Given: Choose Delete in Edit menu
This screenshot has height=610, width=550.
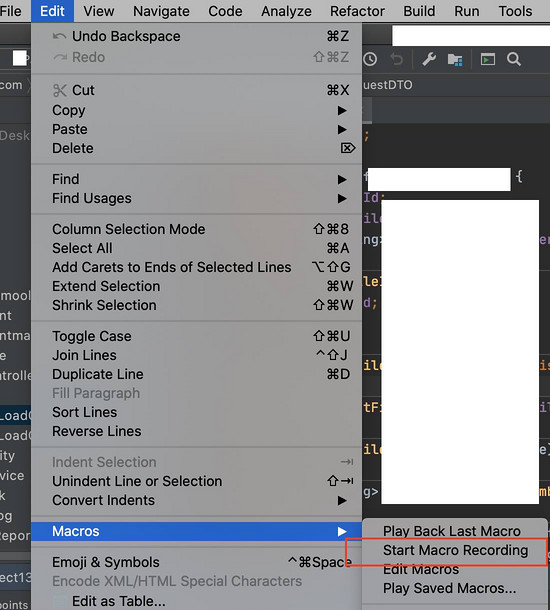Looking at the screenshot, I should click(196, 148).
